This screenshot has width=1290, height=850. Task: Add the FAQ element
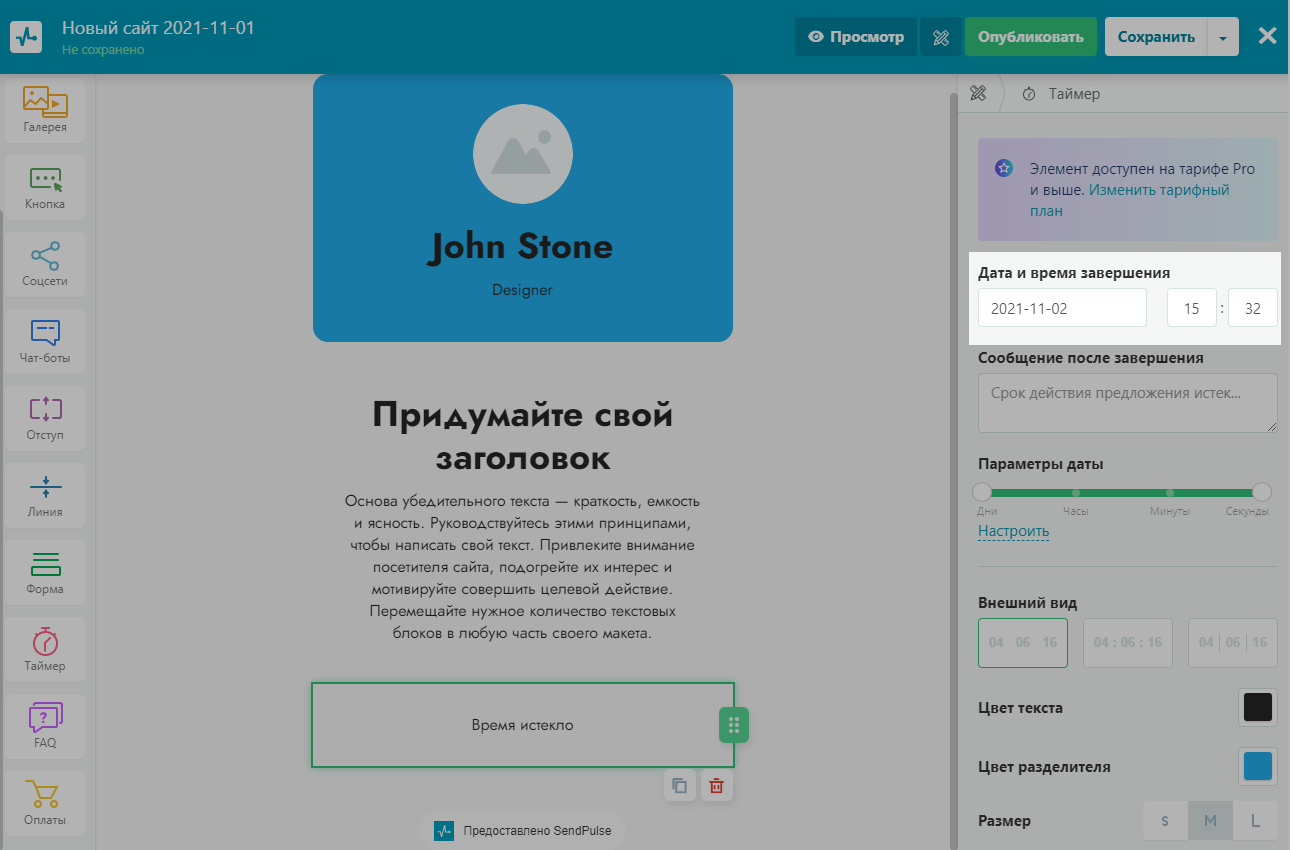[45, 726]
